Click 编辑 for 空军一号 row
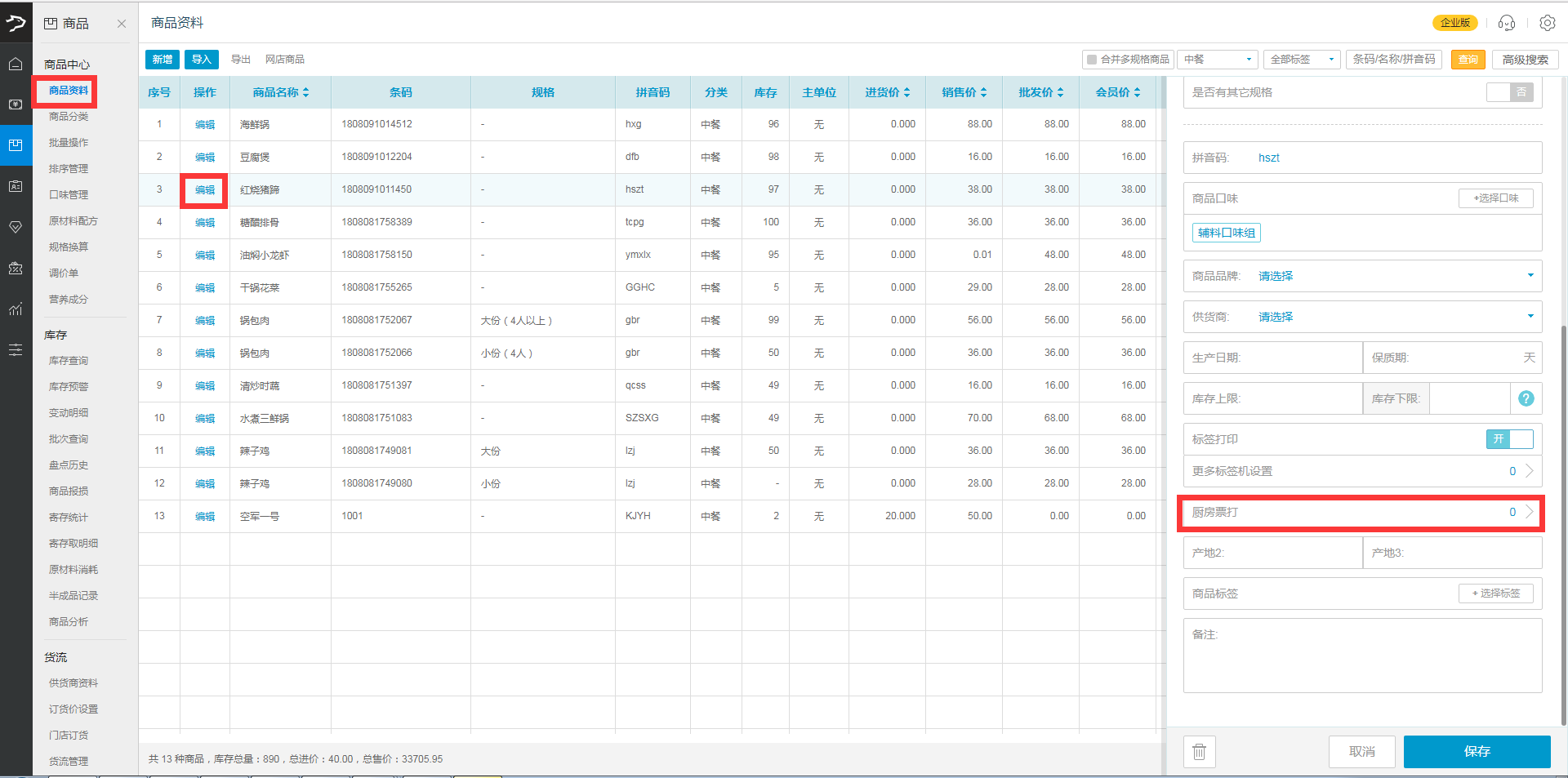 (x=205, y=517)
